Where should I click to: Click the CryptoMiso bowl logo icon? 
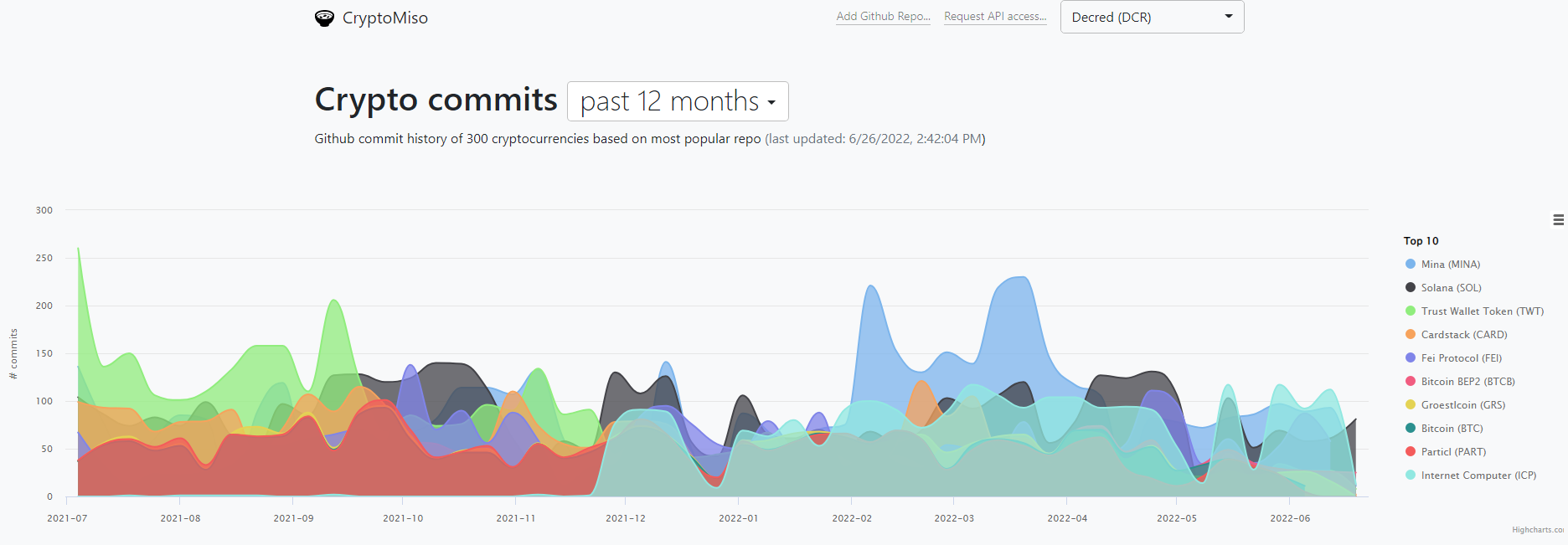click(x=324, y=18)
